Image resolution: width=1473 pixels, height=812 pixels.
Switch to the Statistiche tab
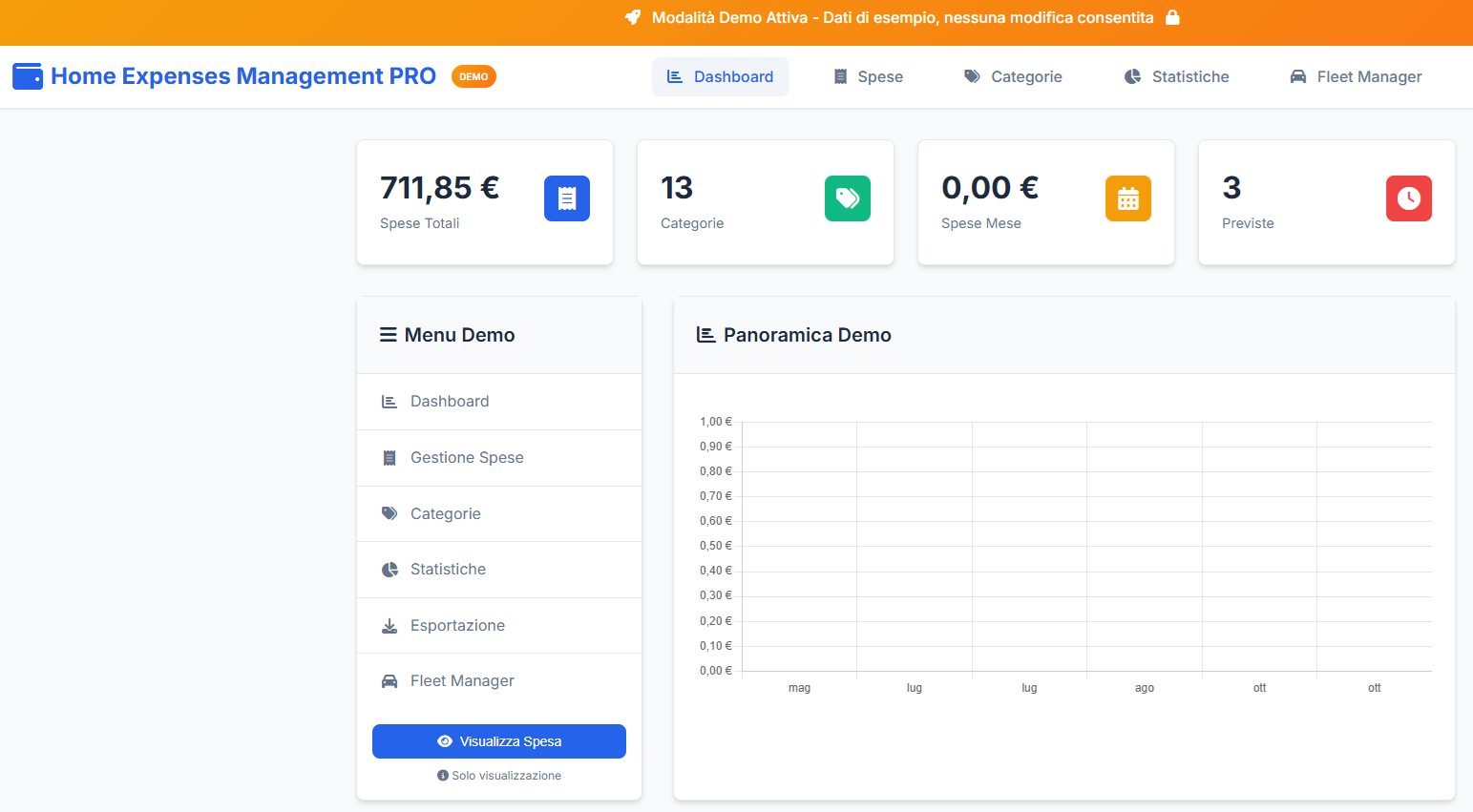pos(1175,76)
